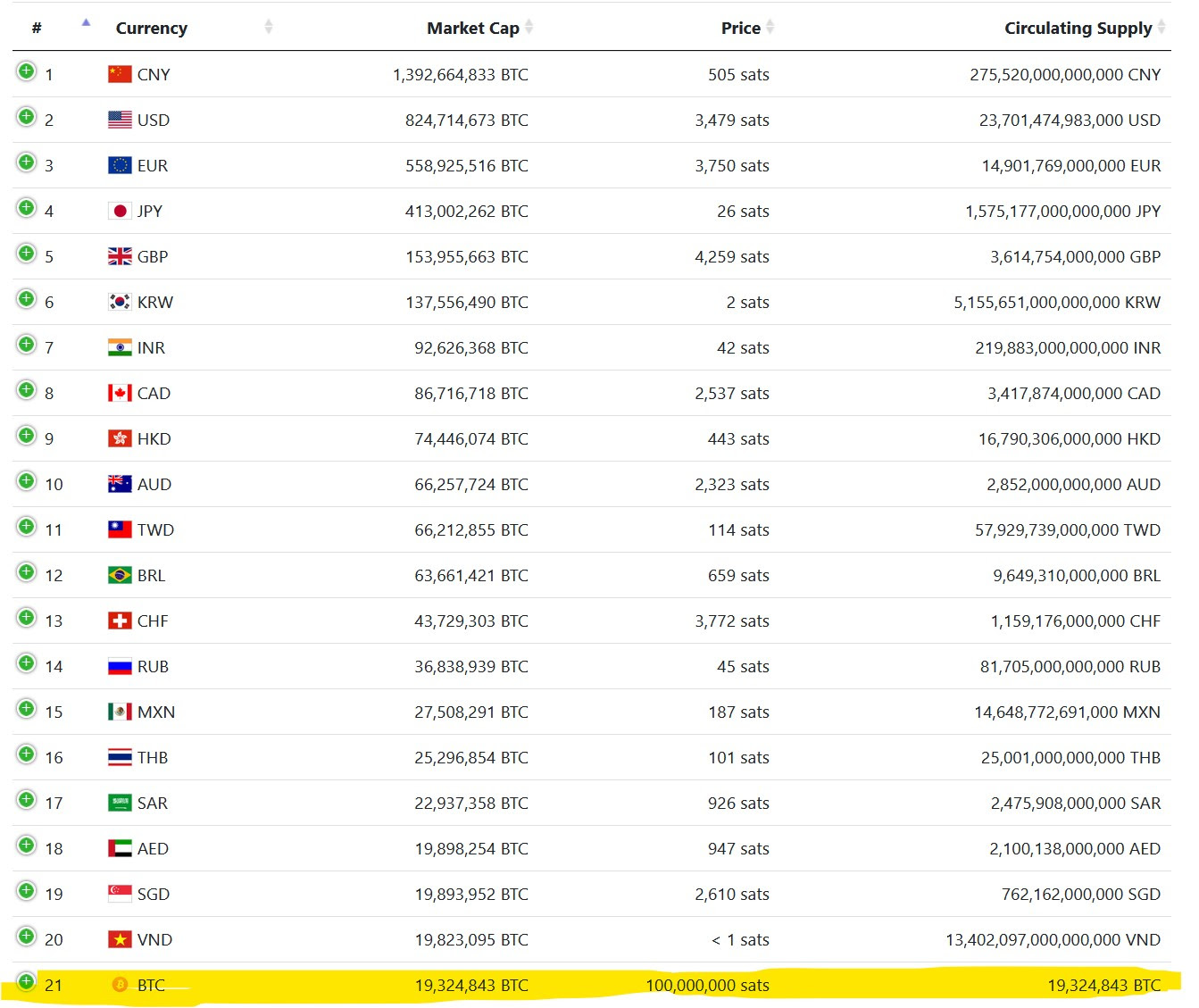Click the Brazil flag icon
Screen dimensions: 1199x1008
tap(120, 575)
